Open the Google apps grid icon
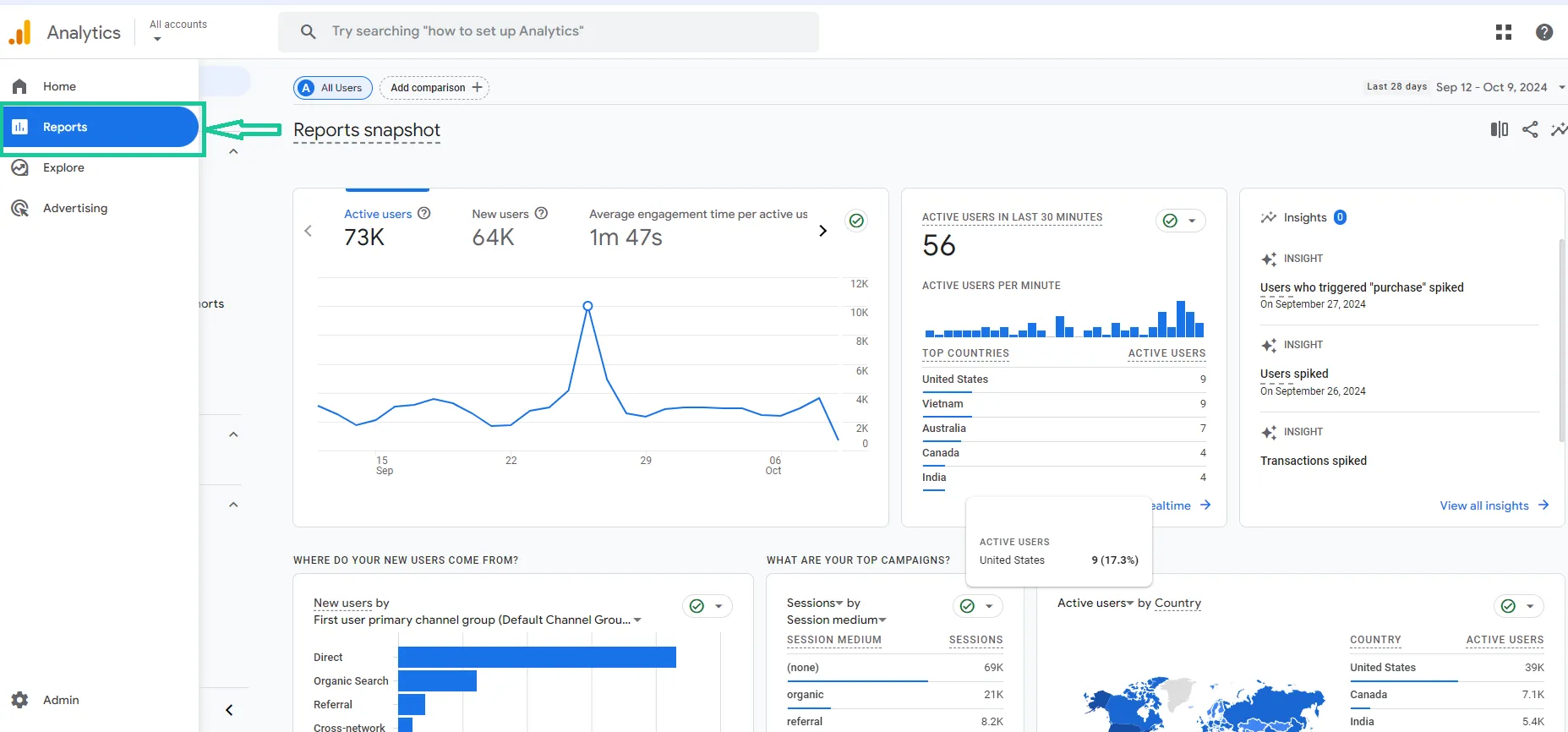Viewport: 1568px width, 732px height. point(1504,32)
